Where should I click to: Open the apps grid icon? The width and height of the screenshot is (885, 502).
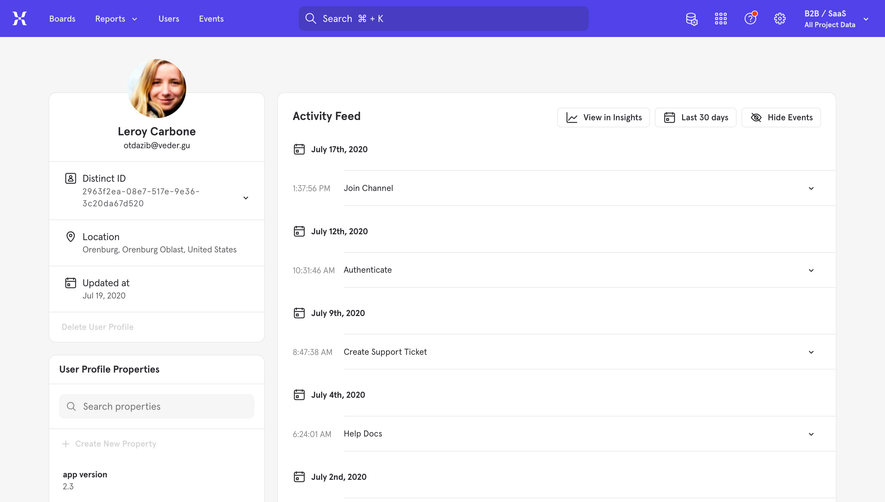point(721,19)
